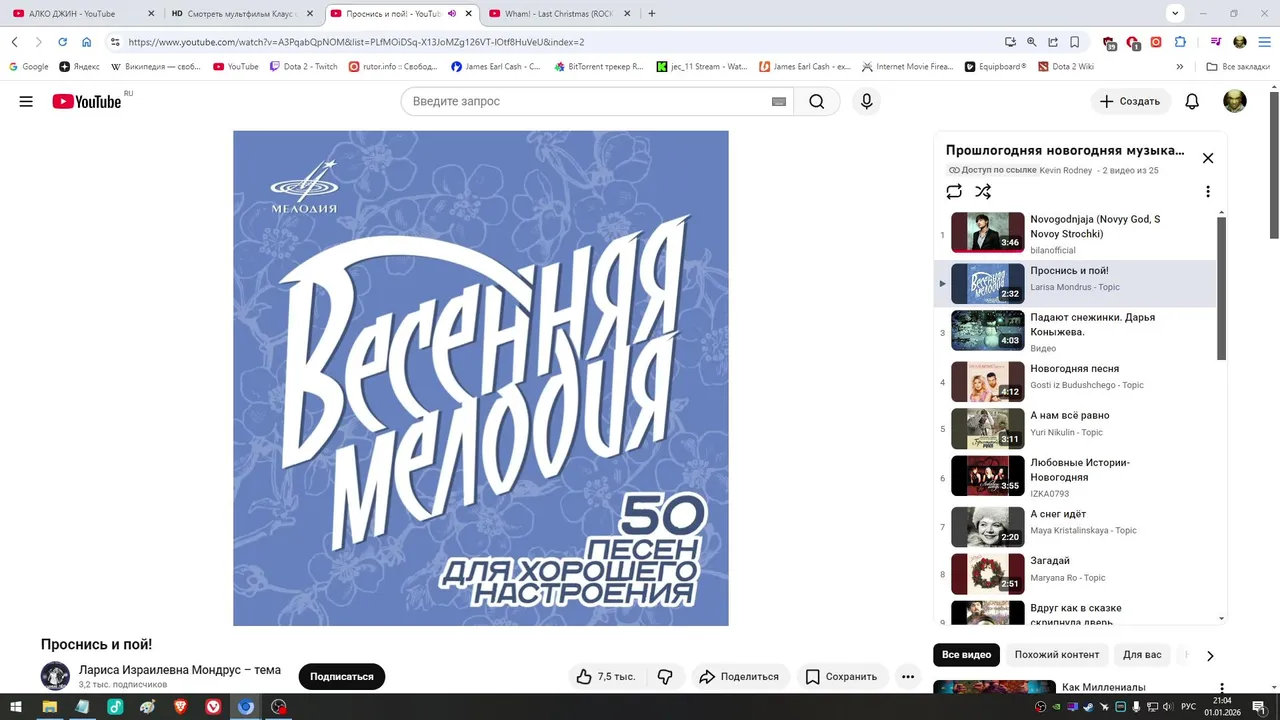Start voice search with the microphone

click(x=866, y=101)
